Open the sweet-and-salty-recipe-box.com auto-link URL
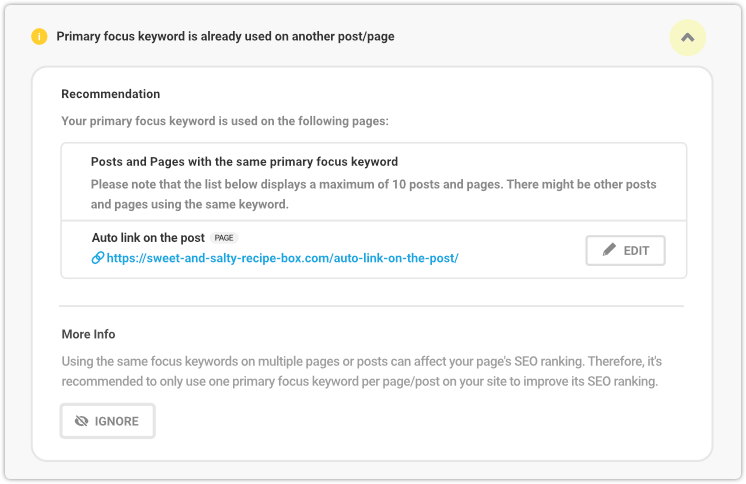This screenshot has width=746, height=484. click(283, 258)
